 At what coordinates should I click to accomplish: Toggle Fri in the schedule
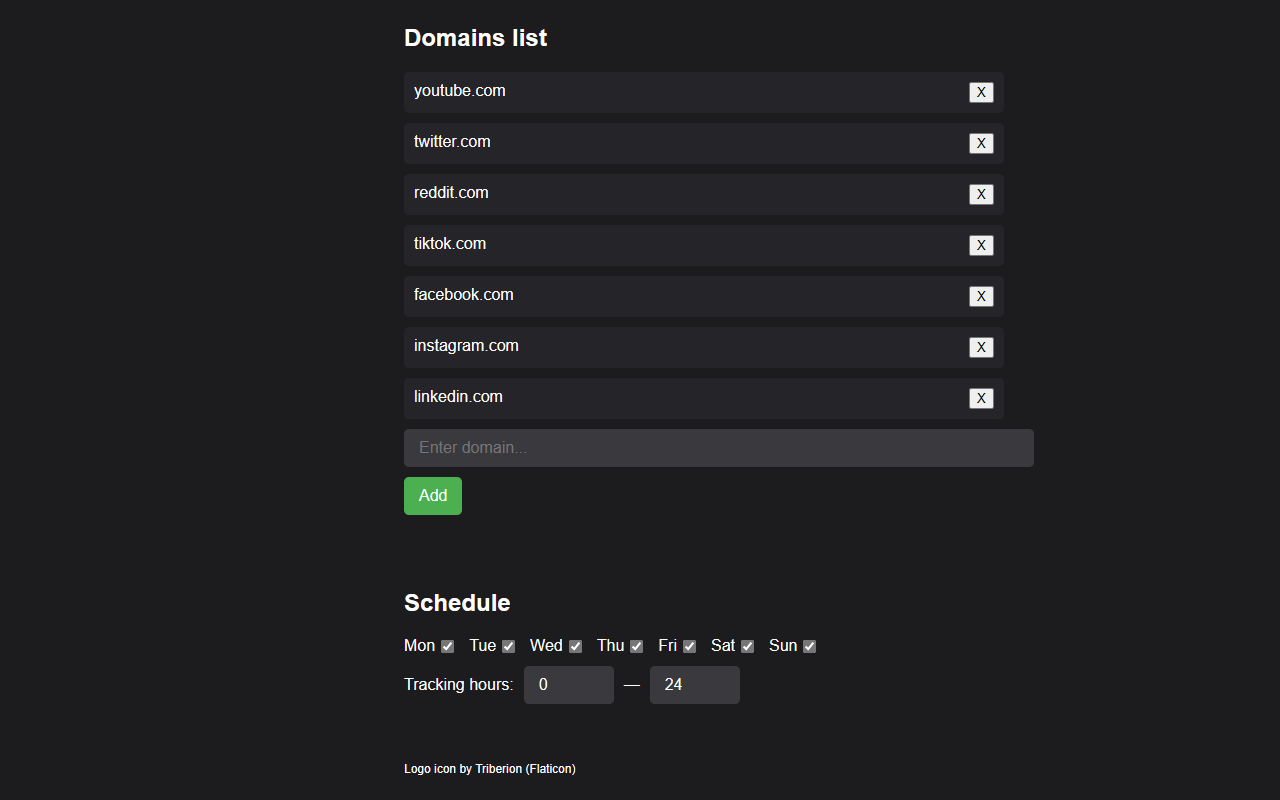tap(689, 647)
